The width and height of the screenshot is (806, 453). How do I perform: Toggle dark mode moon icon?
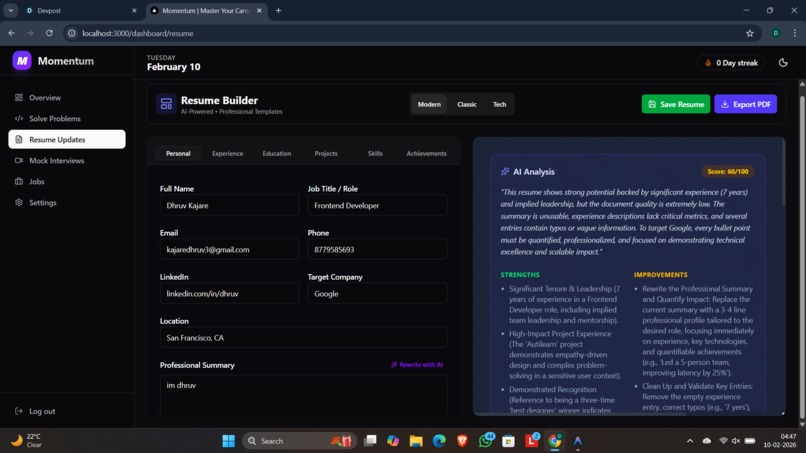783,63
